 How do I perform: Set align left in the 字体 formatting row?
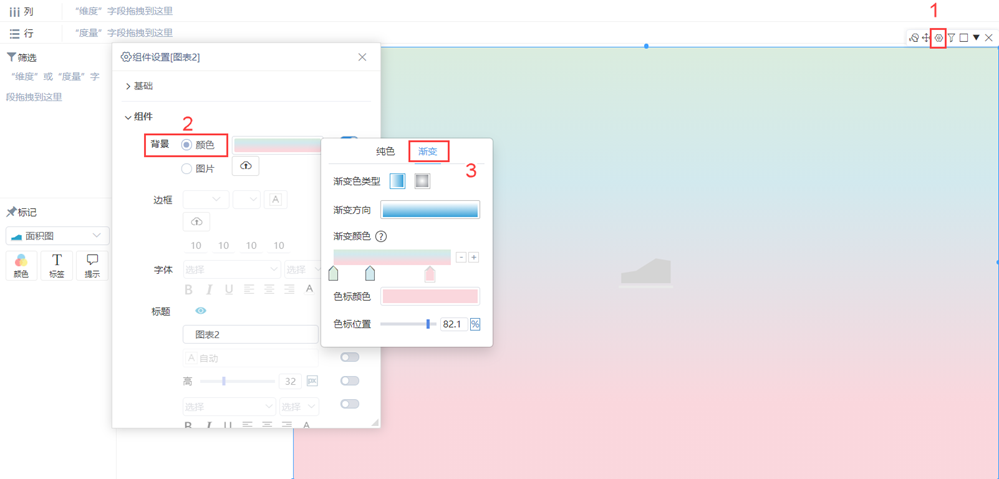click(x=249, y=289)
